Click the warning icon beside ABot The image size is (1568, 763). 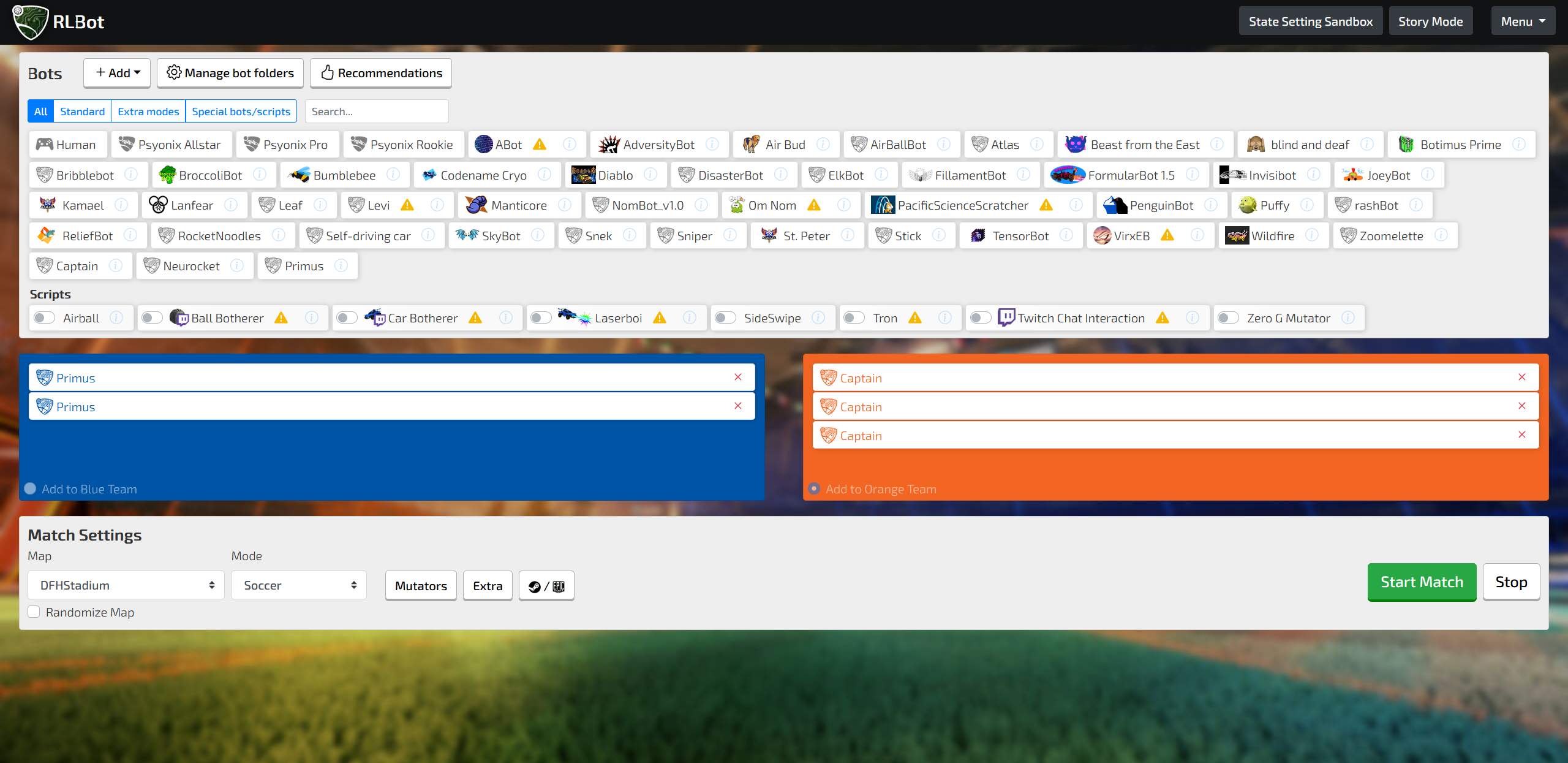click(x=540, y=145)
